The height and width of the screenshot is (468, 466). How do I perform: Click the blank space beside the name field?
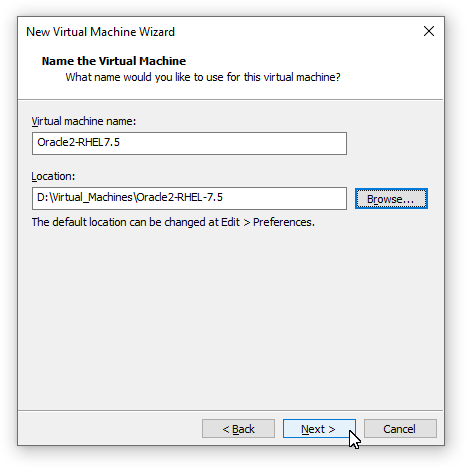tap(393, 143)
